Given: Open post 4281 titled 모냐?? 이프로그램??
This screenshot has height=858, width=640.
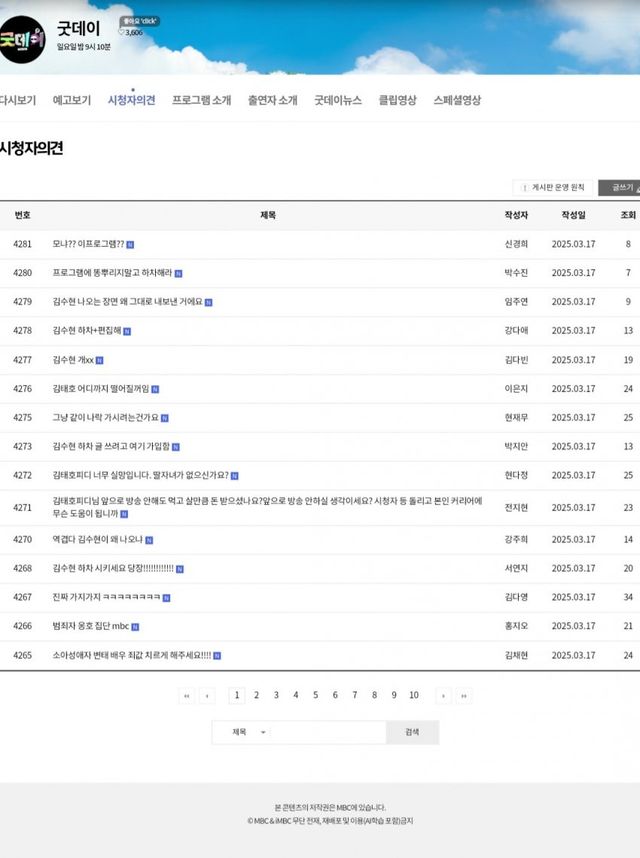Looking at the screenshot, I should coord(88,244).
